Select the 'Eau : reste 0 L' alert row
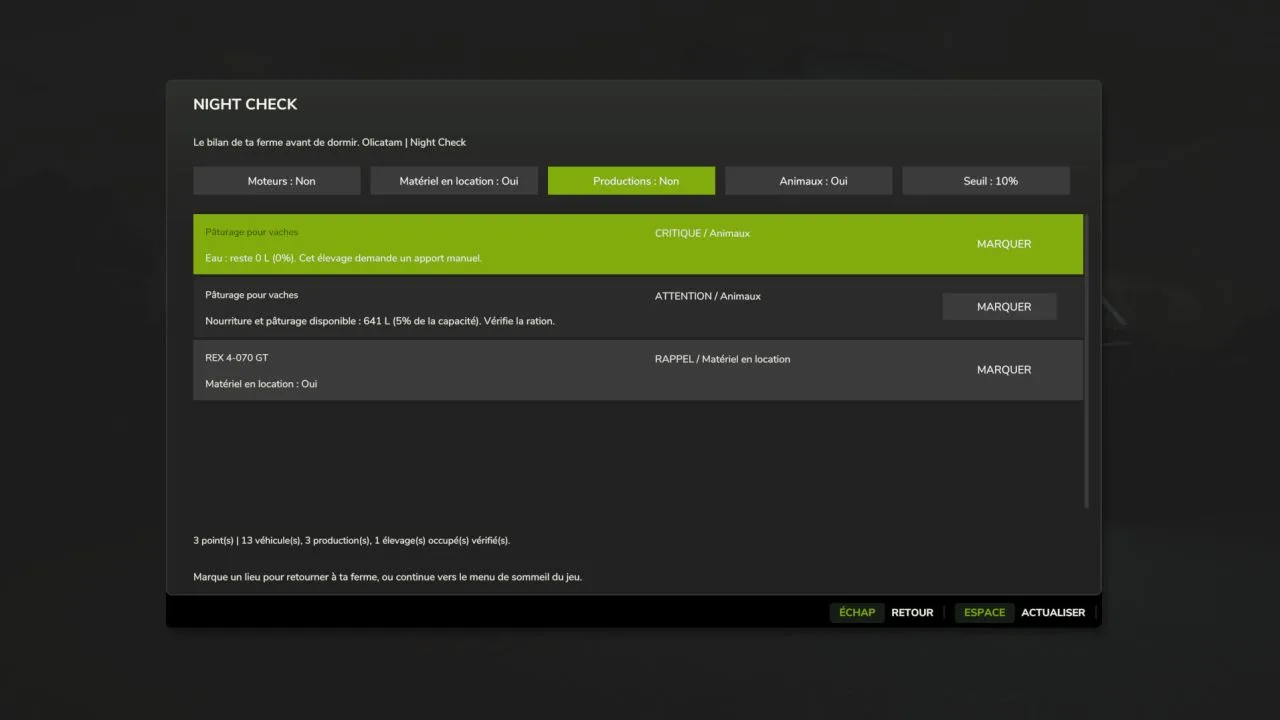 click(x=638, y=244)
